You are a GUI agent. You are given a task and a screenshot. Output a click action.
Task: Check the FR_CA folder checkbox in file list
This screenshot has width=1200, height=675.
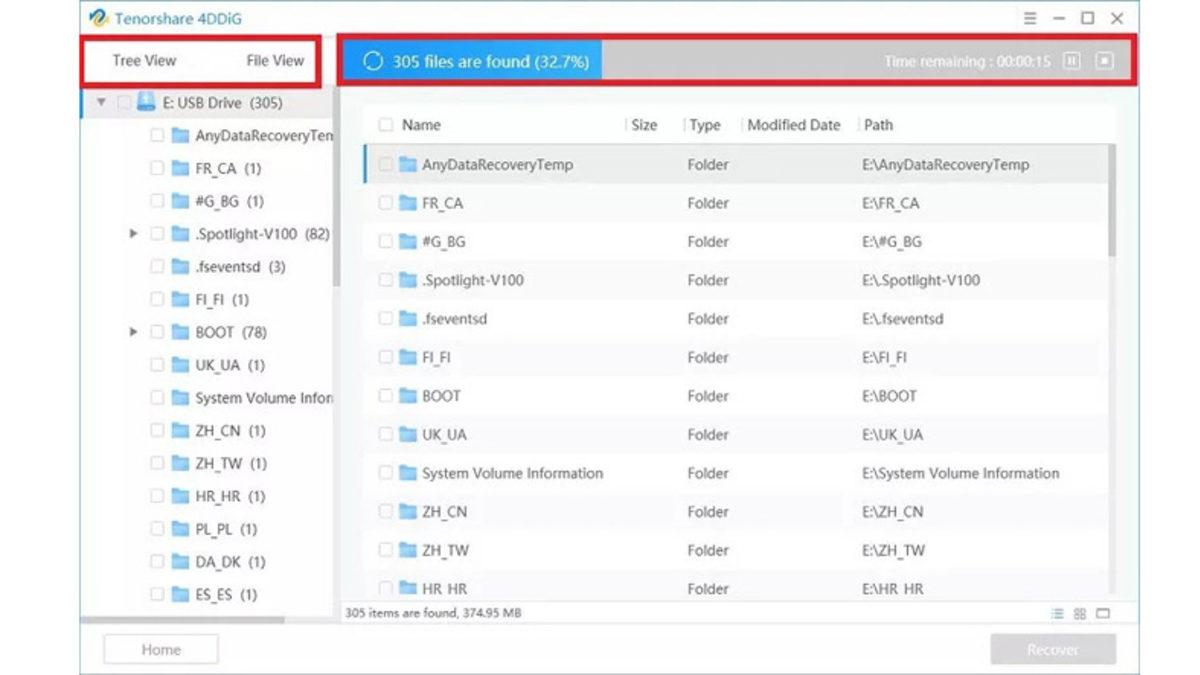pos(385,203)
